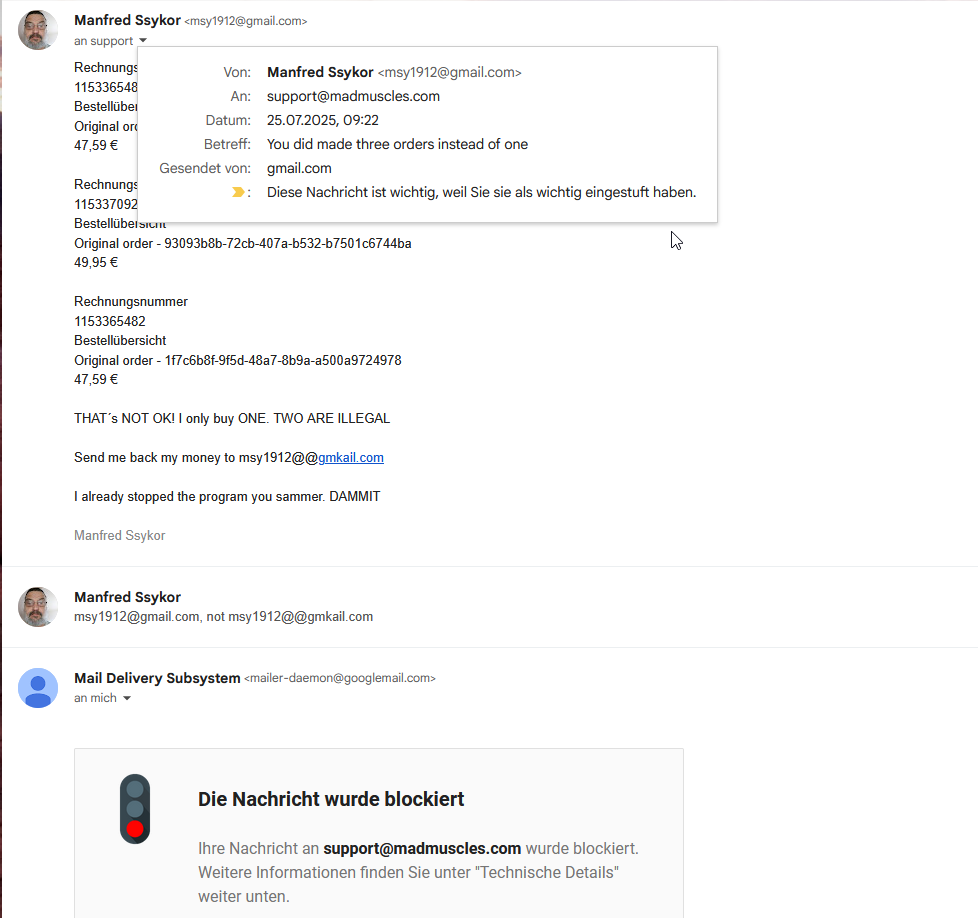Click the mailer-daemon@googlemail.com sender address
This screenshot has width=978, height=918.
coord(340,678)
